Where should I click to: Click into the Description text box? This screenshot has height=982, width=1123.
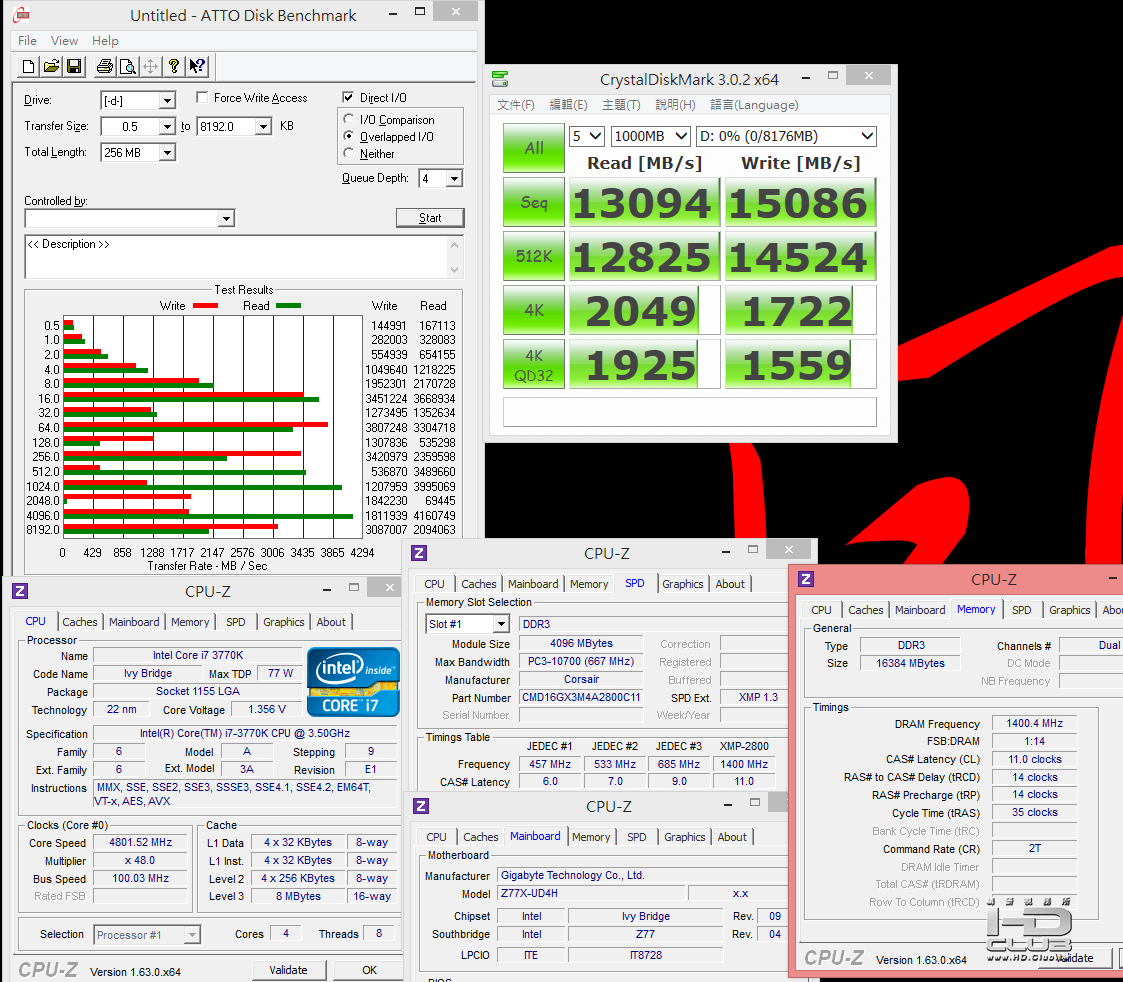tap(237, 258)
